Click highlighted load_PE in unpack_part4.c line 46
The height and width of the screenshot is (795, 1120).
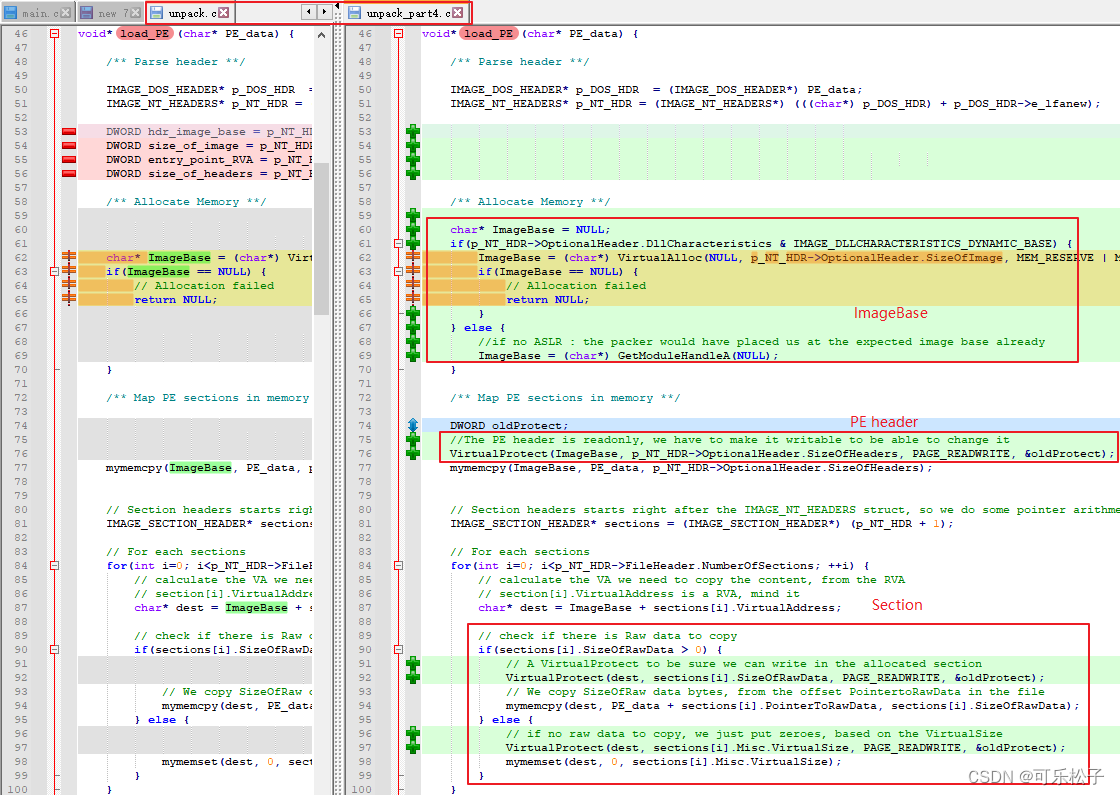click(x=489, y=34)
